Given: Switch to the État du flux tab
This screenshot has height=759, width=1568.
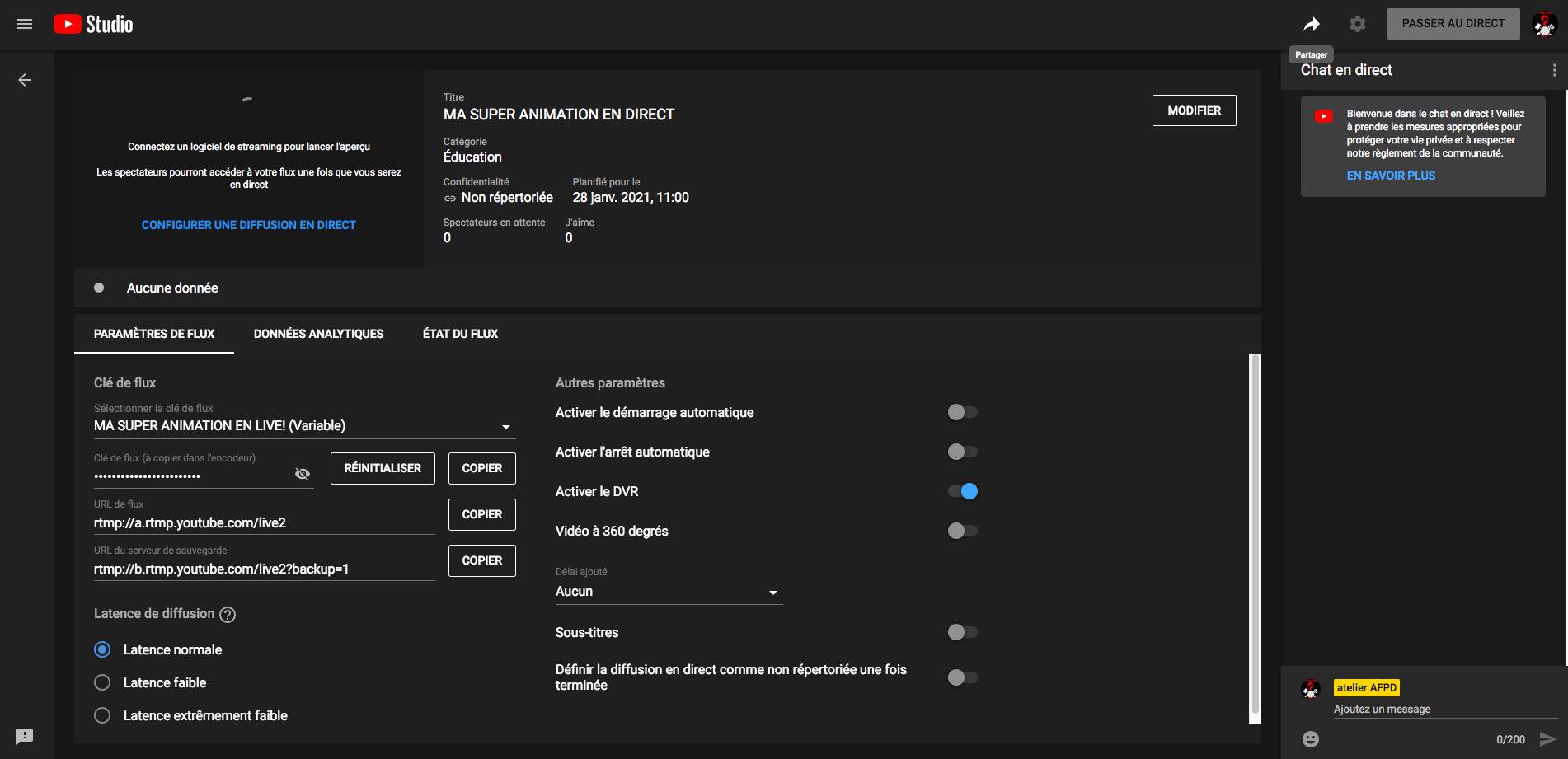Looking at the screenshot, I should tap(460, 334).
